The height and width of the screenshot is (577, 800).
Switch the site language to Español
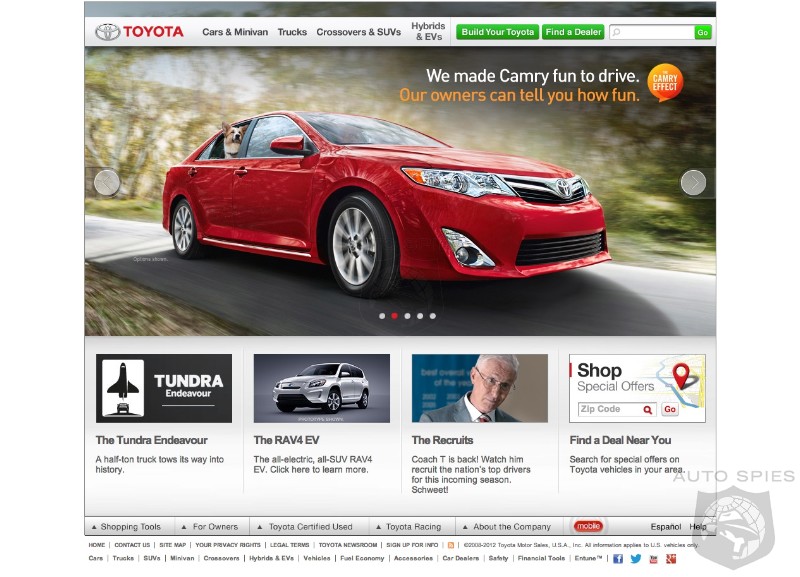(x=666, y=526)
